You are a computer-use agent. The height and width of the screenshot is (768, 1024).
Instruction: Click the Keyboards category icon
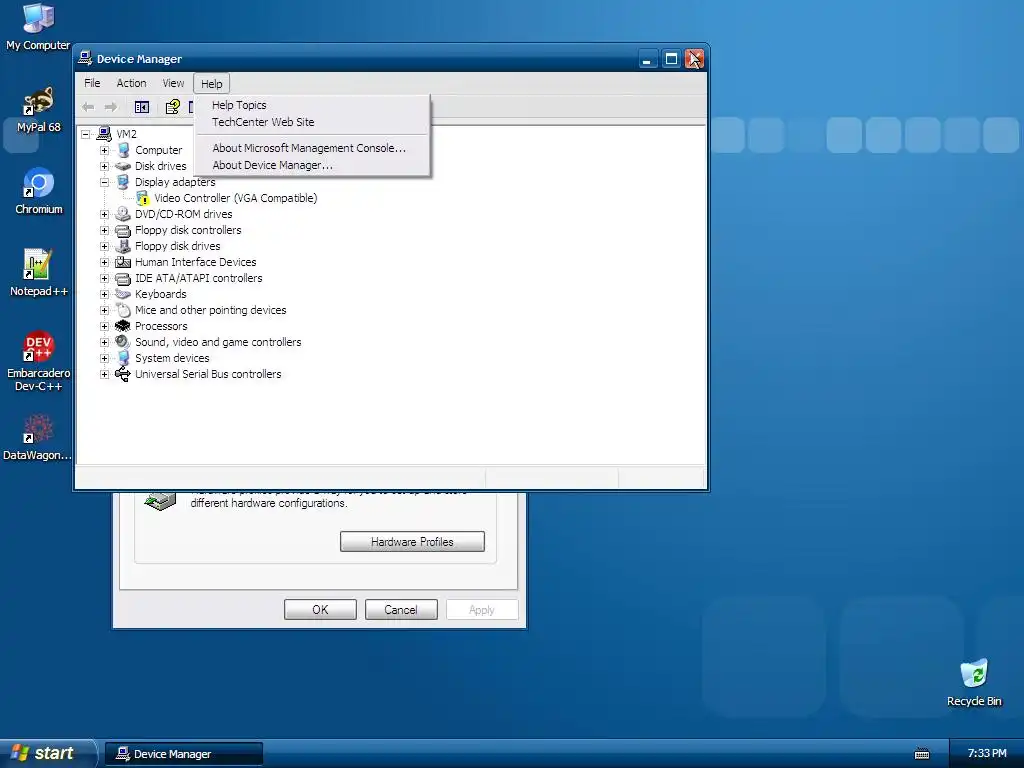click(123, 295)
